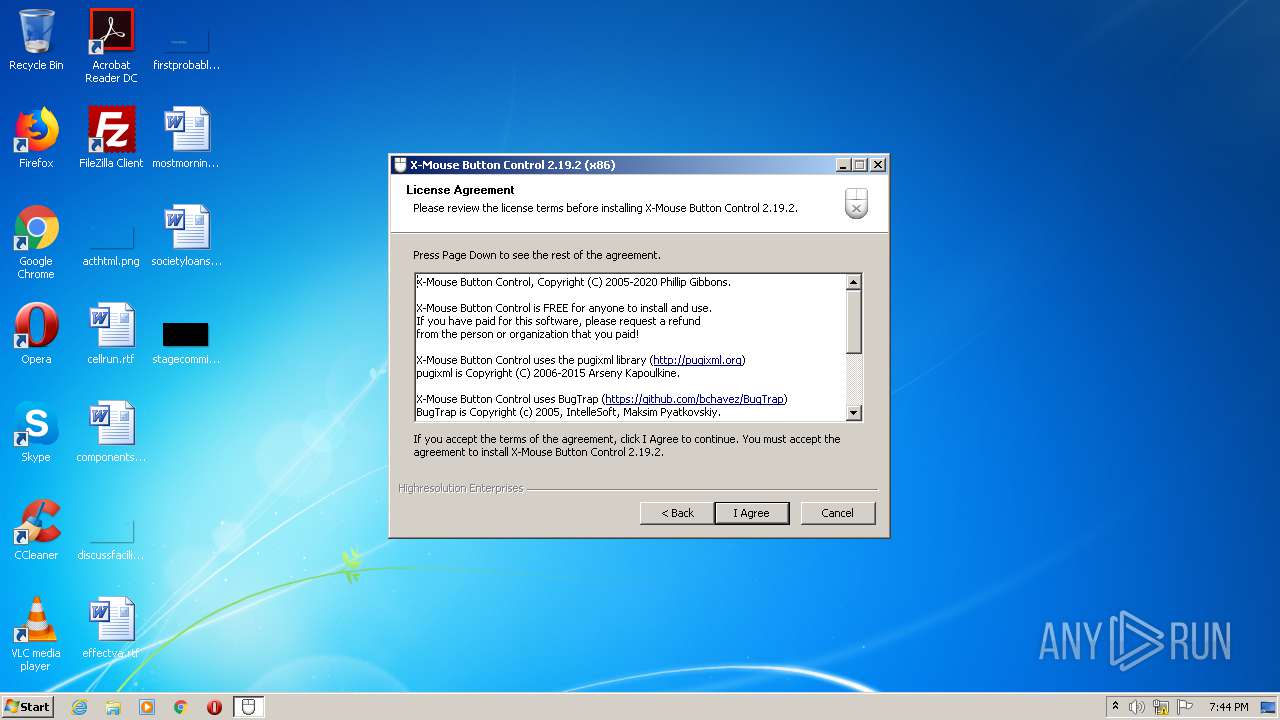Open the pugixml.org link
Image resolution: width=1280 pixels, height=720 pixels.
coord(697,360)
